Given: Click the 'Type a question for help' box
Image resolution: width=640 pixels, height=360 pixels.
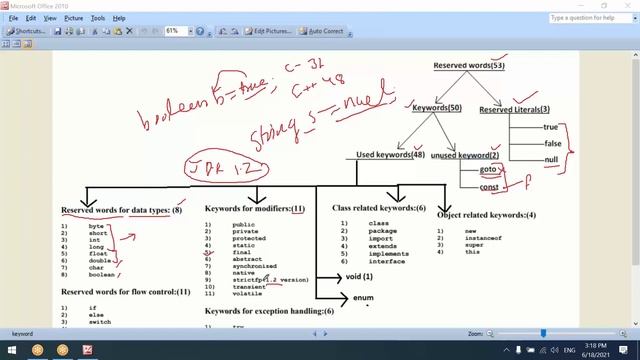Looking at the screenshot, I should coord(590,18).
